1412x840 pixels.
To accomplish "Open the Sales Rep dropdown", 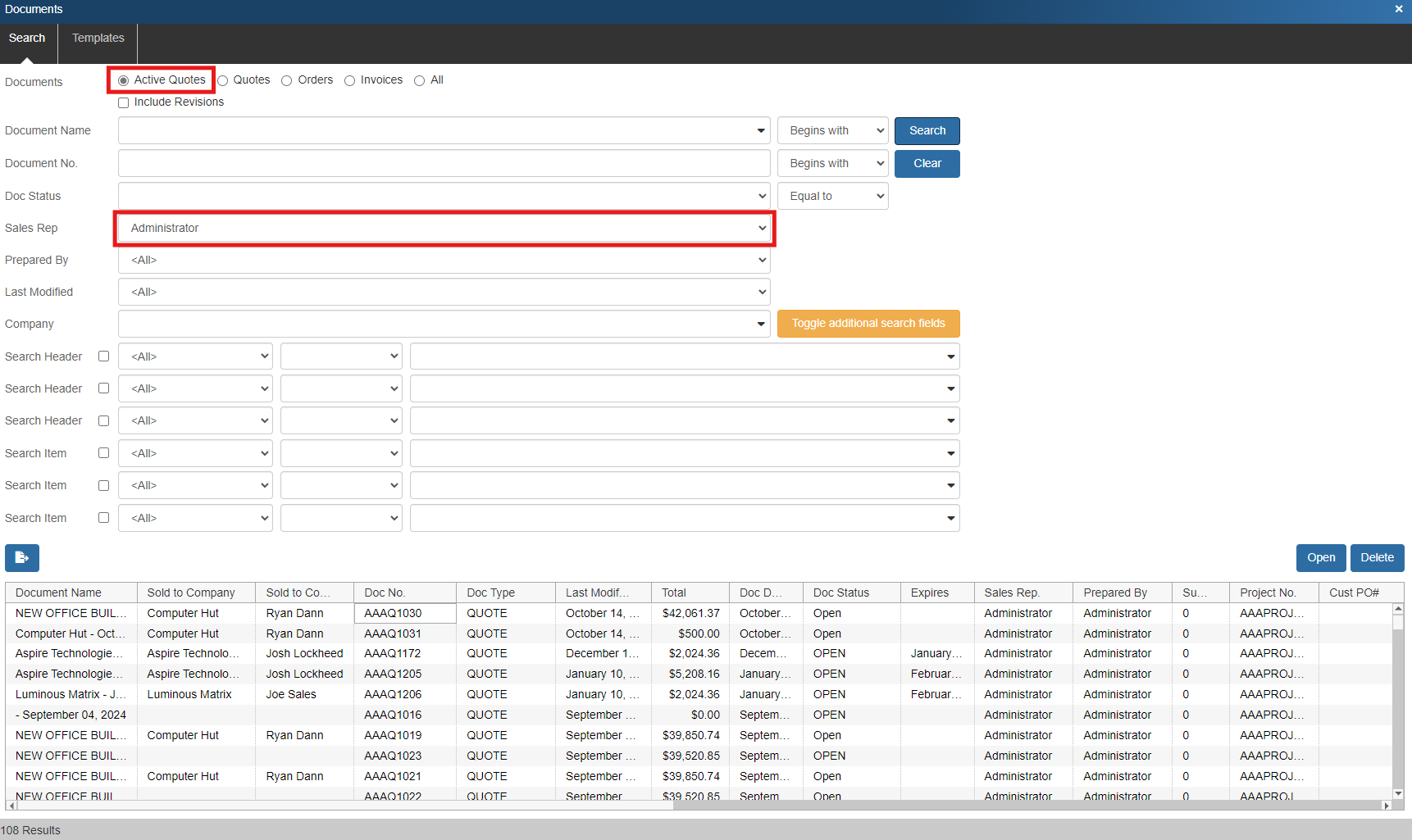I will [x=444, y=229].
